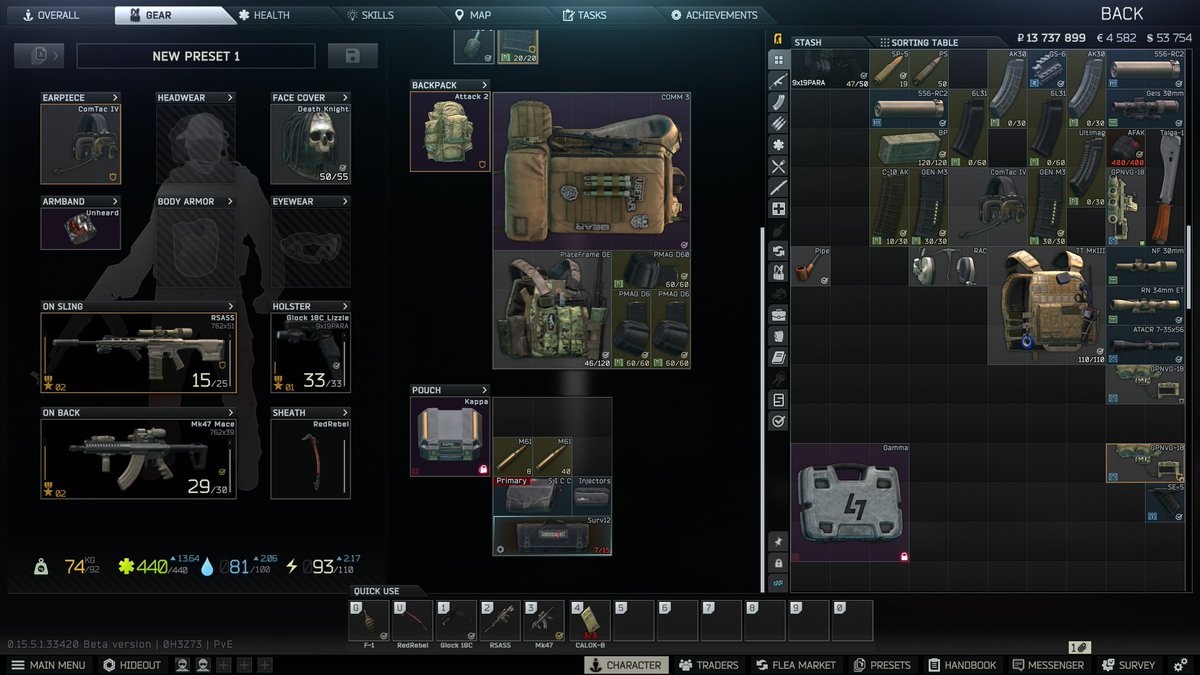Open the TASKS tab

(x=585, y=15)
